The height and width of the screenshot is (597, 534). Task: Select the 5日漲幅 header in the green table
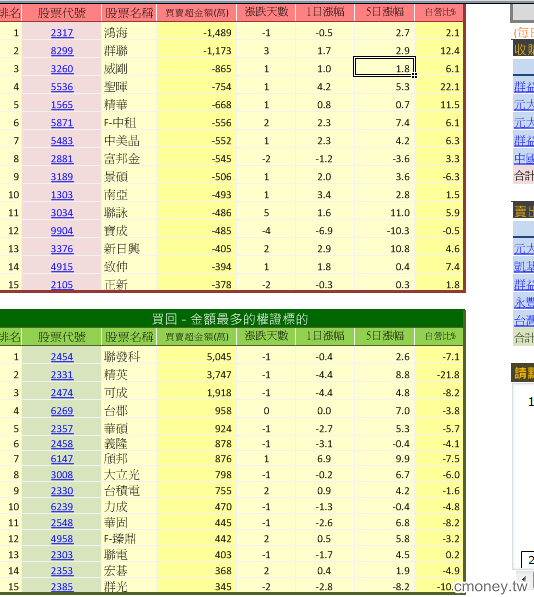click(385, 336)
